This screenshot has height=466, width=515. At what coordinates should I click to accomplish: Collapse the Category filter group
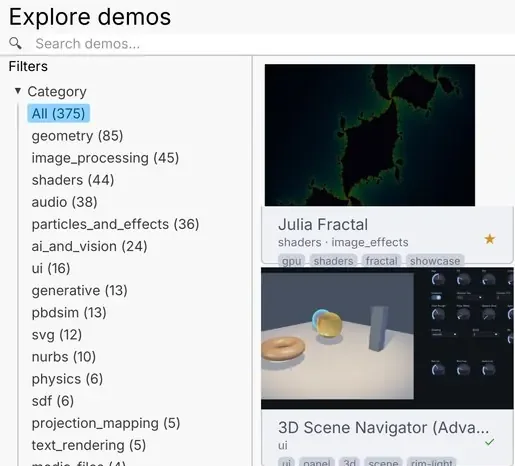click(18, 91)
